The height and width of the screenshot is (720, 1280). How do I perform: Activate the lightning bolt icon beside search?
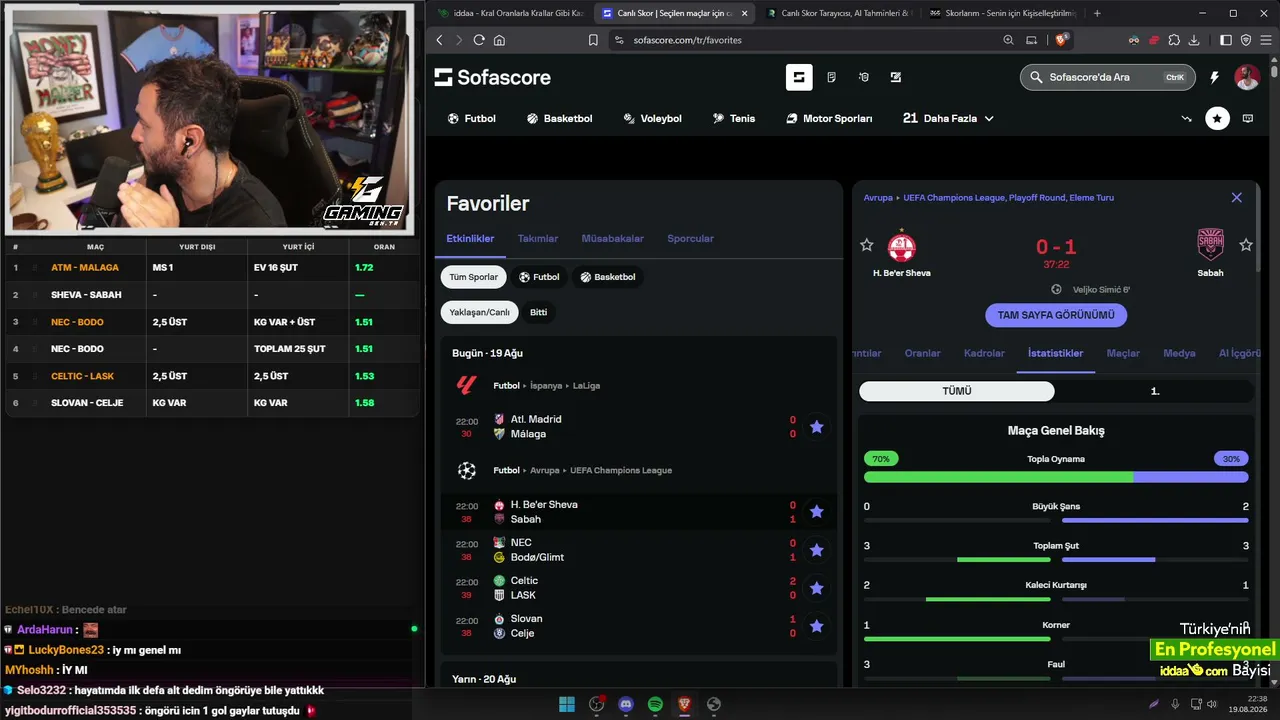click(x=1215, y=77)
